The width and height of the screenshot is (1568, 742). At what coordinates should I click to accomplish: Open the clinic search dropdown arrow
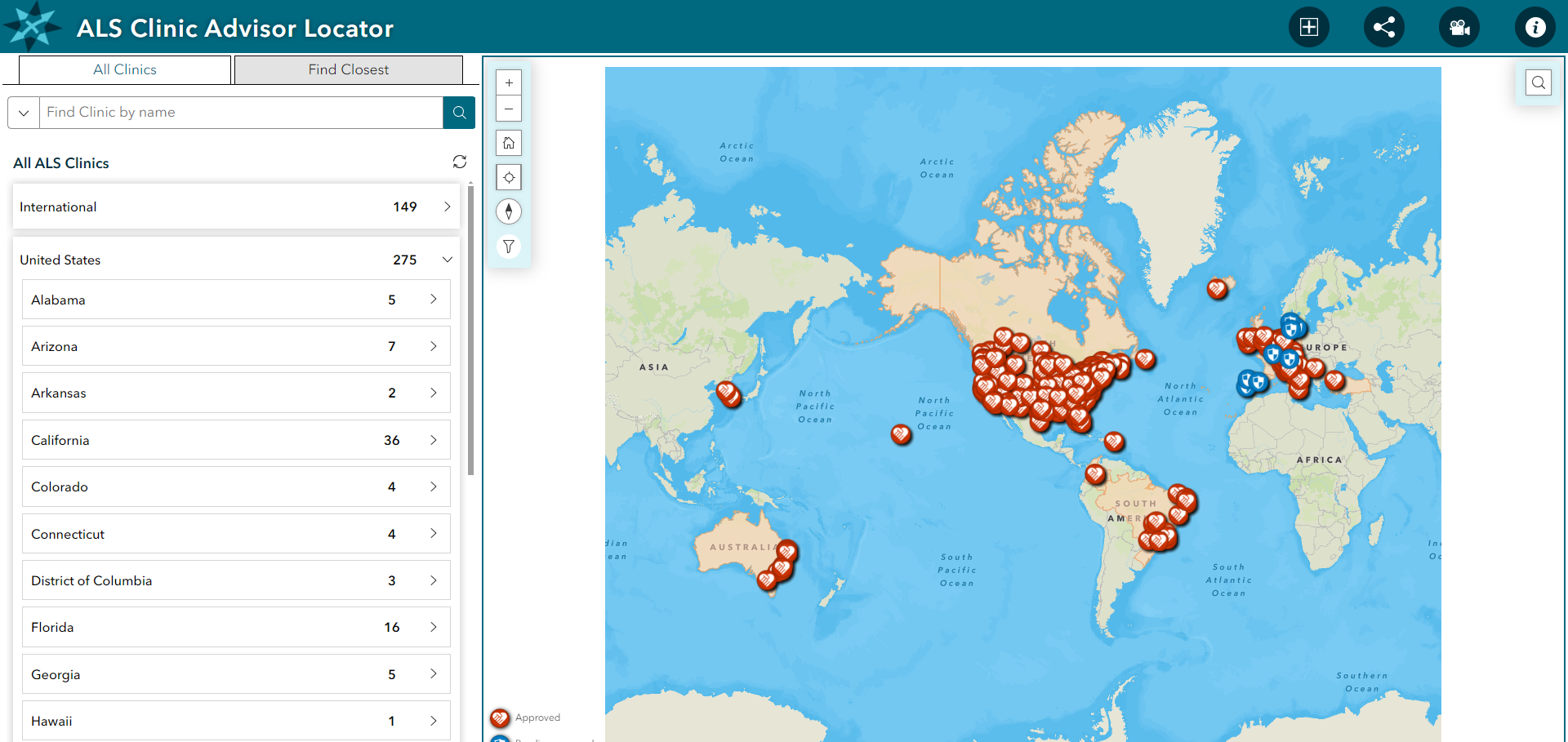point(24,113)
